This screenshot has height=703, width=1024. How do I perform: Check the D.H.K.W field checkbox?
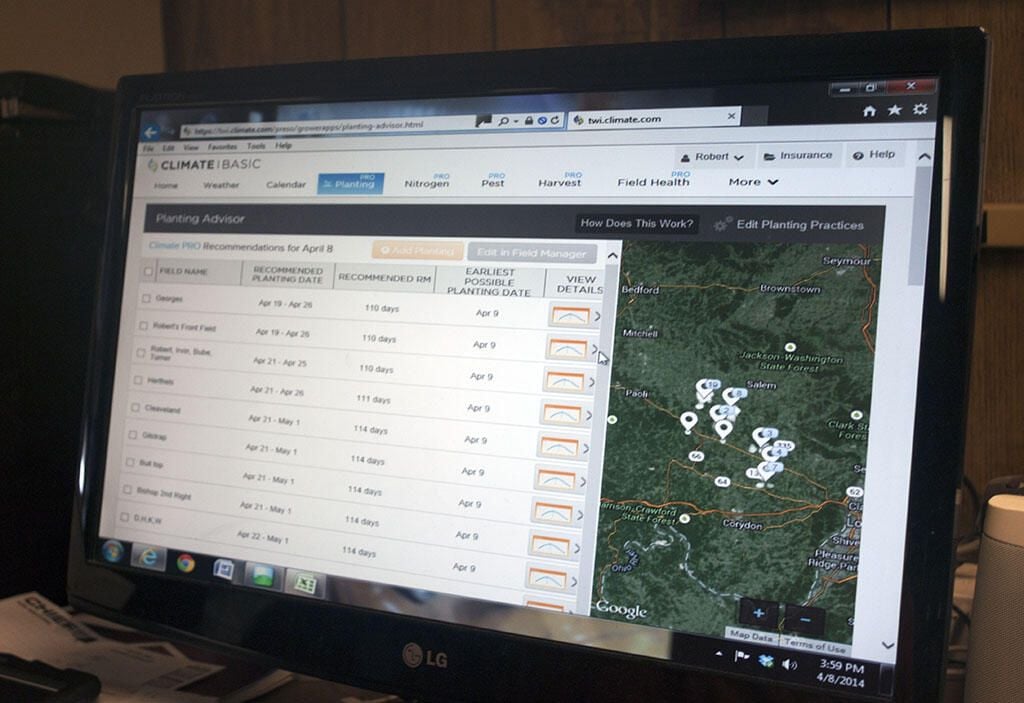tap(124, 517)
